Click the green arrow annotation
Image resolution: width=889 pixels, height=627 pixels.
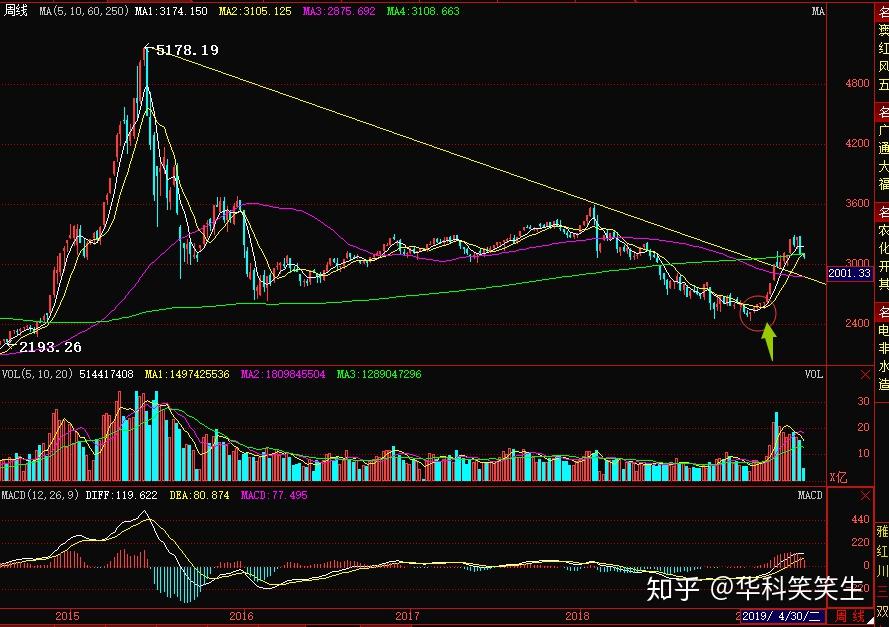coord(768,341)
